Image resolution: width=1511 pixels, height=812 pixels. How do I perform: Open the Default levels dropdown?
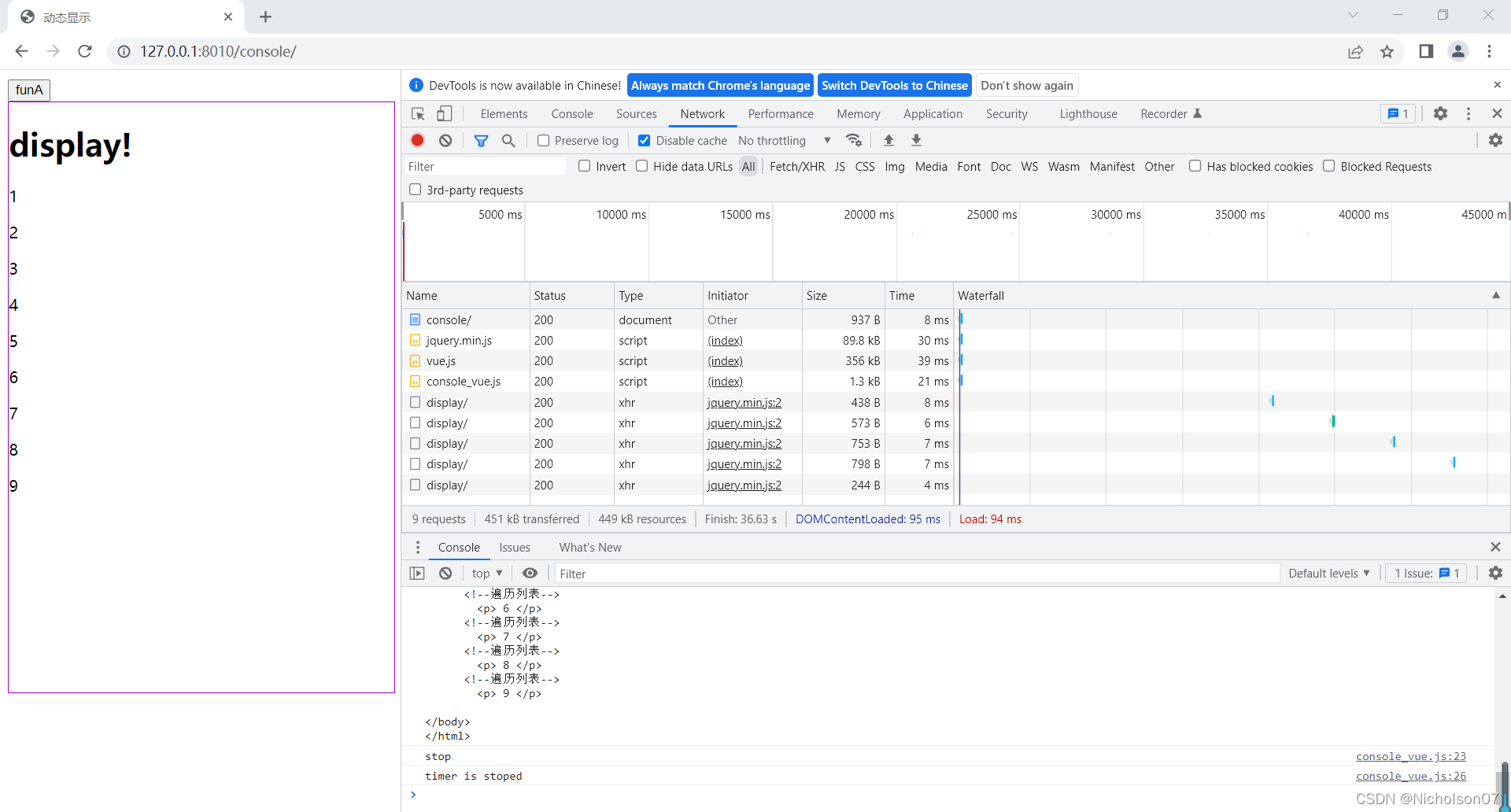(1329, 573)
